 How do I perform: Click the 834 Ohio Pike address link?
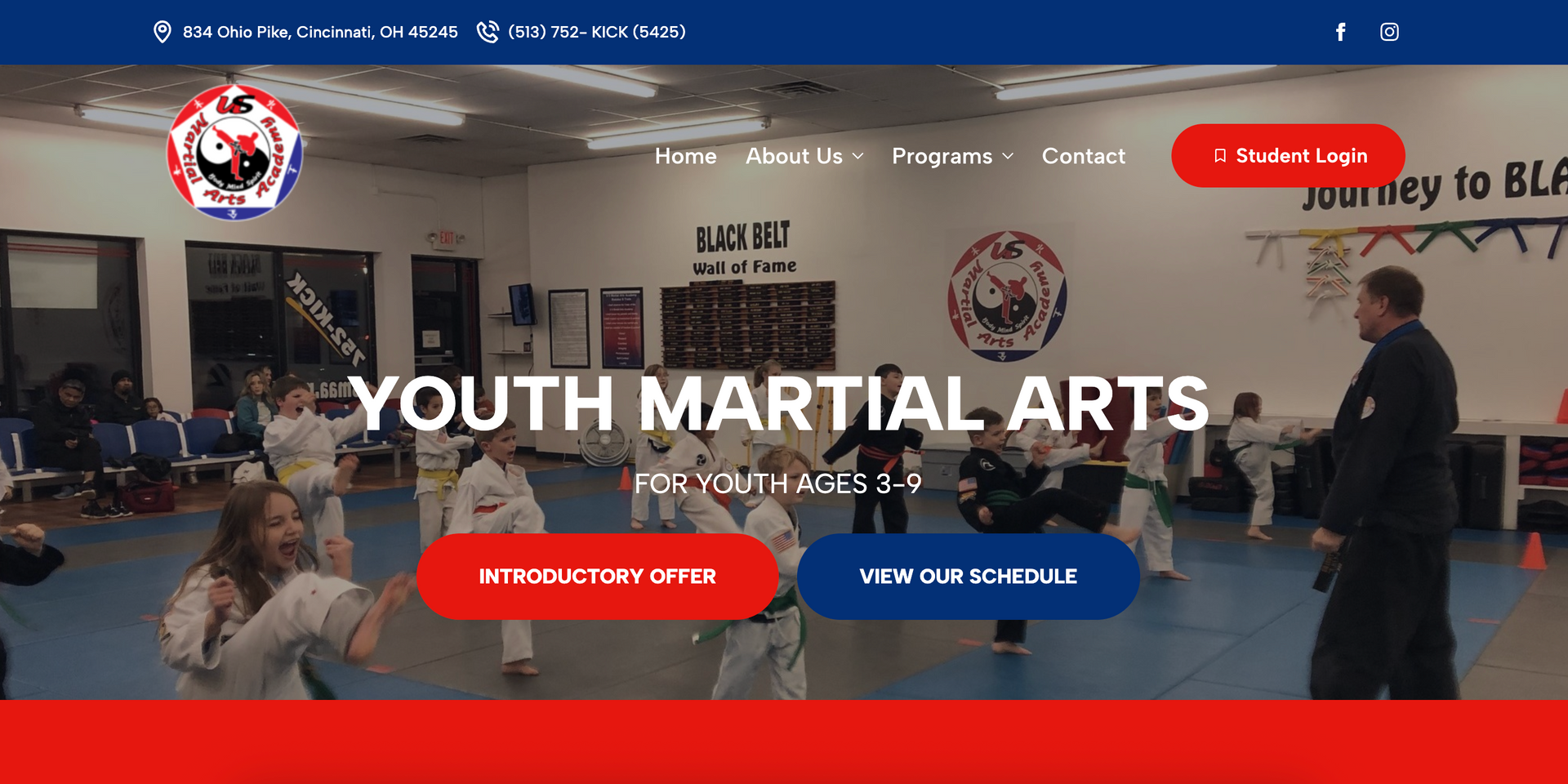(x=320, y=32)
